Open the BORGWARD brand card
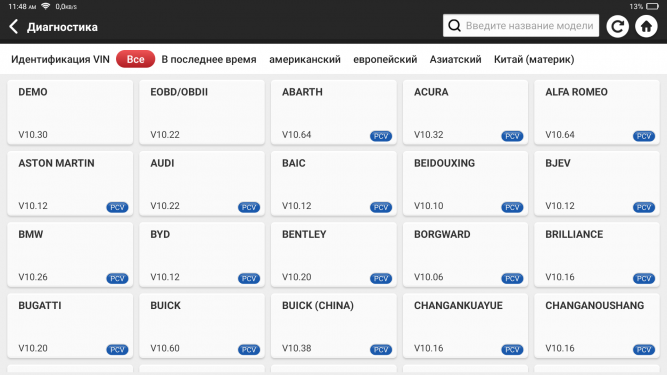This screenshot has height=375, width=667. tap(465, 255)
